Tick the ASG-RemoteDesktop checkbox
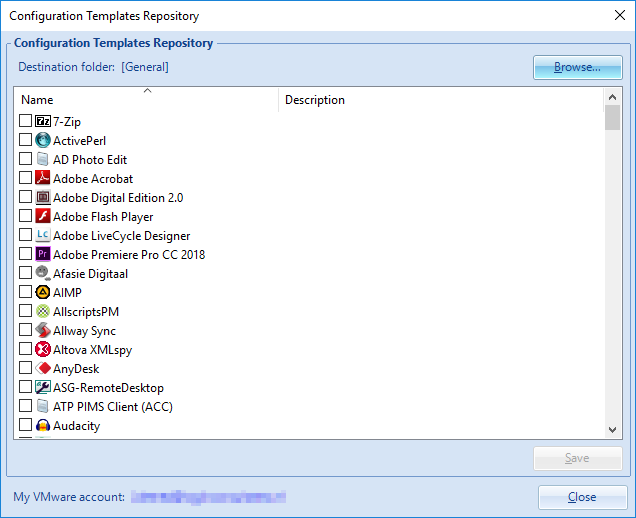The width and height of the screenshot is (636, 518). pos(26,388)
